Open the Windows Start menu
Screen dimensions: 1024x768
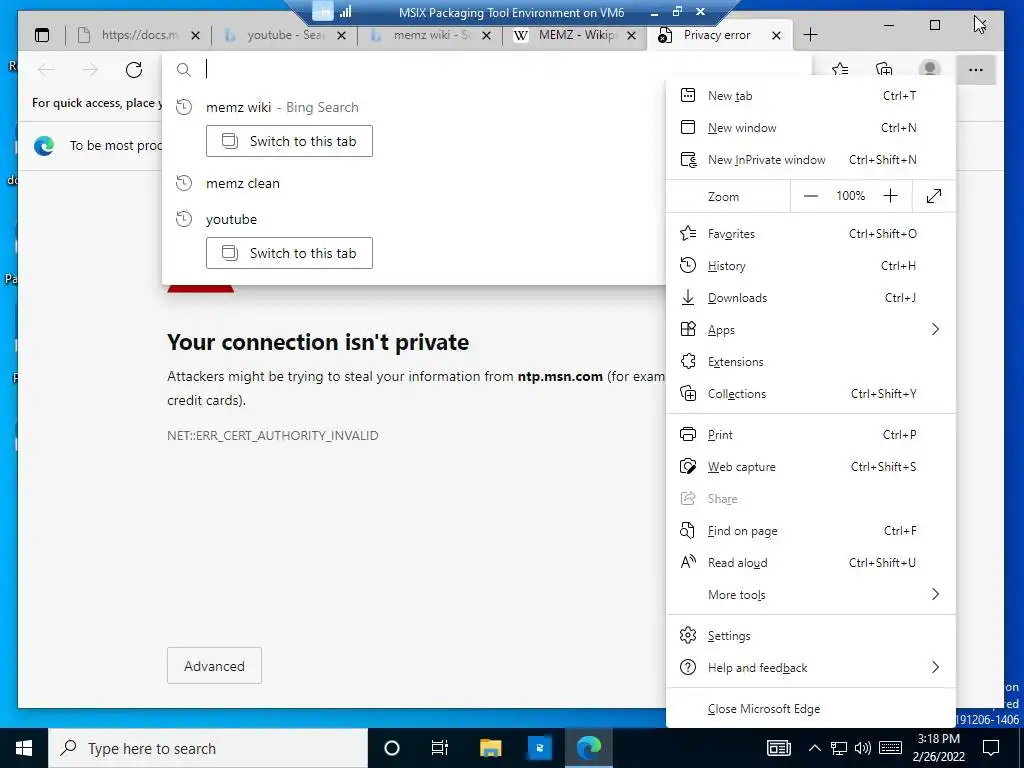click(x=24, y=748)
